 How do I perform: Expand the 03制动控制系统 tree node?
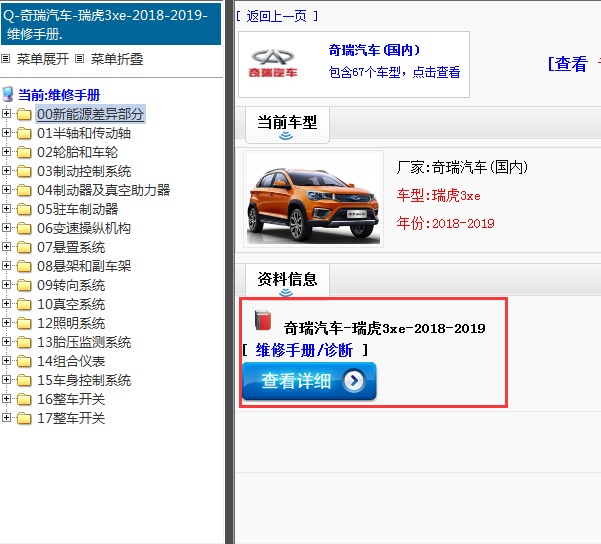(x=7, y=172)
